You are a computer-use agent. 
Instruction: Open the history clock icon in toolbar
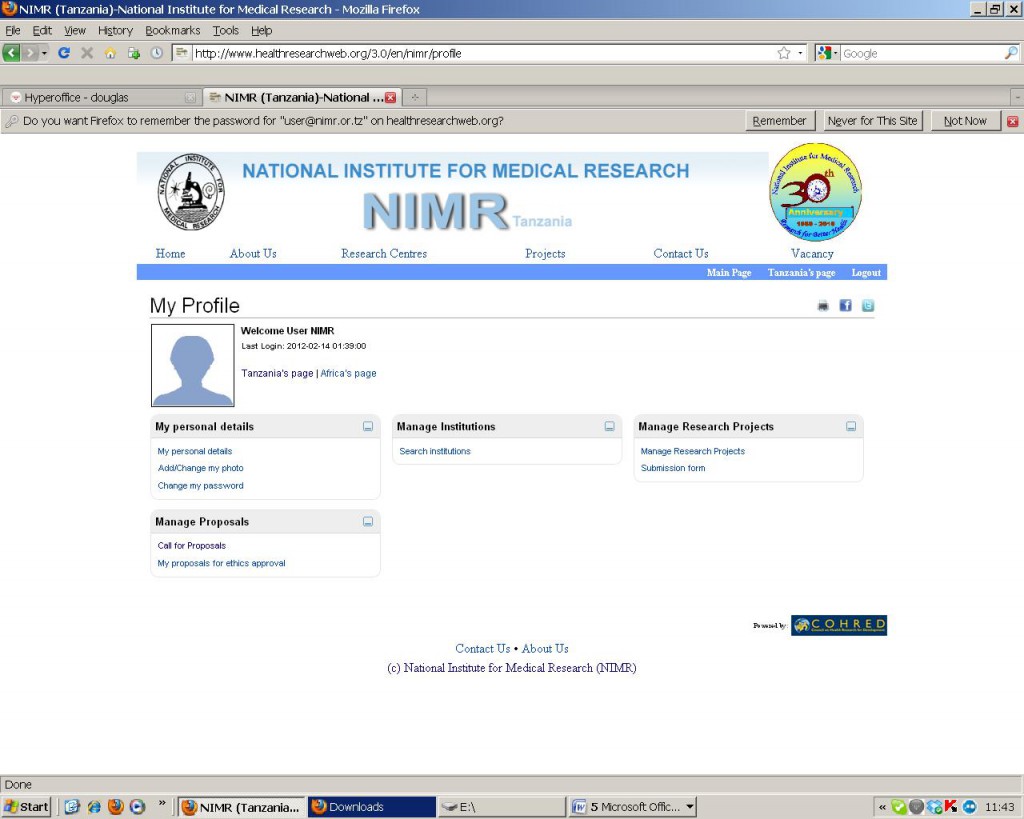pos(156,53)
